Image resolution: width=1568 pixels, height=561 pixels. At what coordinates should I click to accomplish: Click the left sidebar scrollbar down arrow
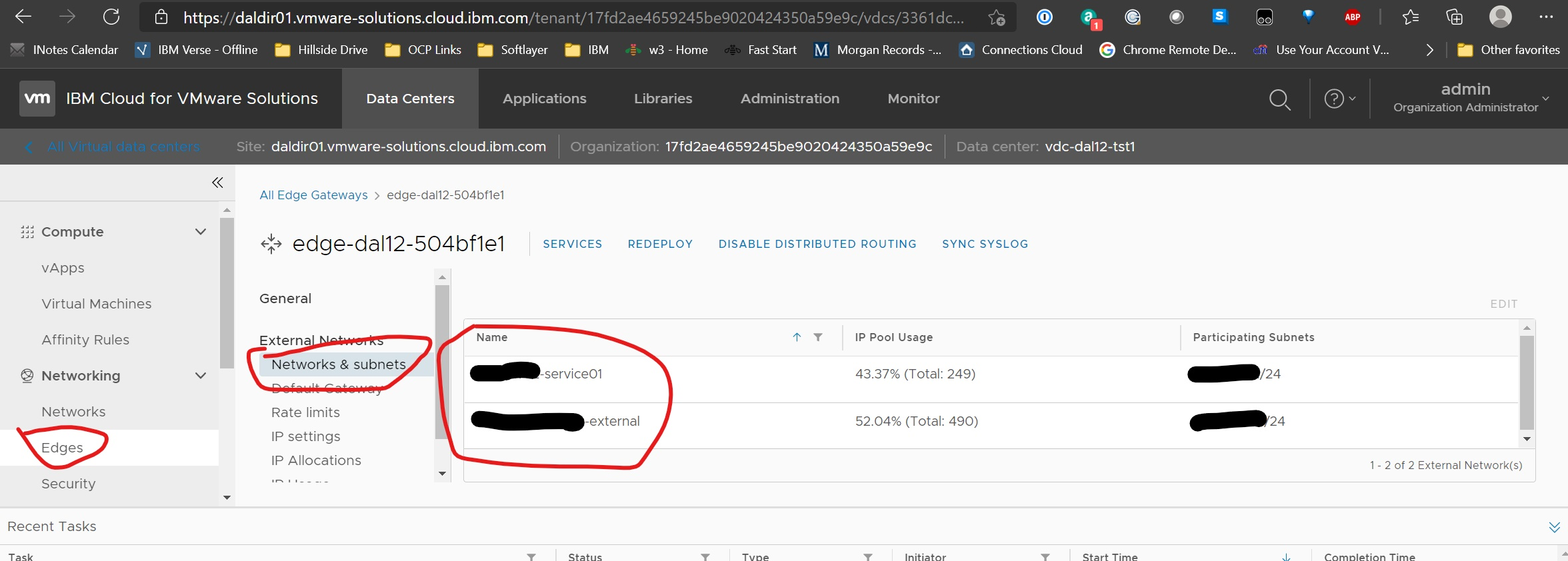227,498
